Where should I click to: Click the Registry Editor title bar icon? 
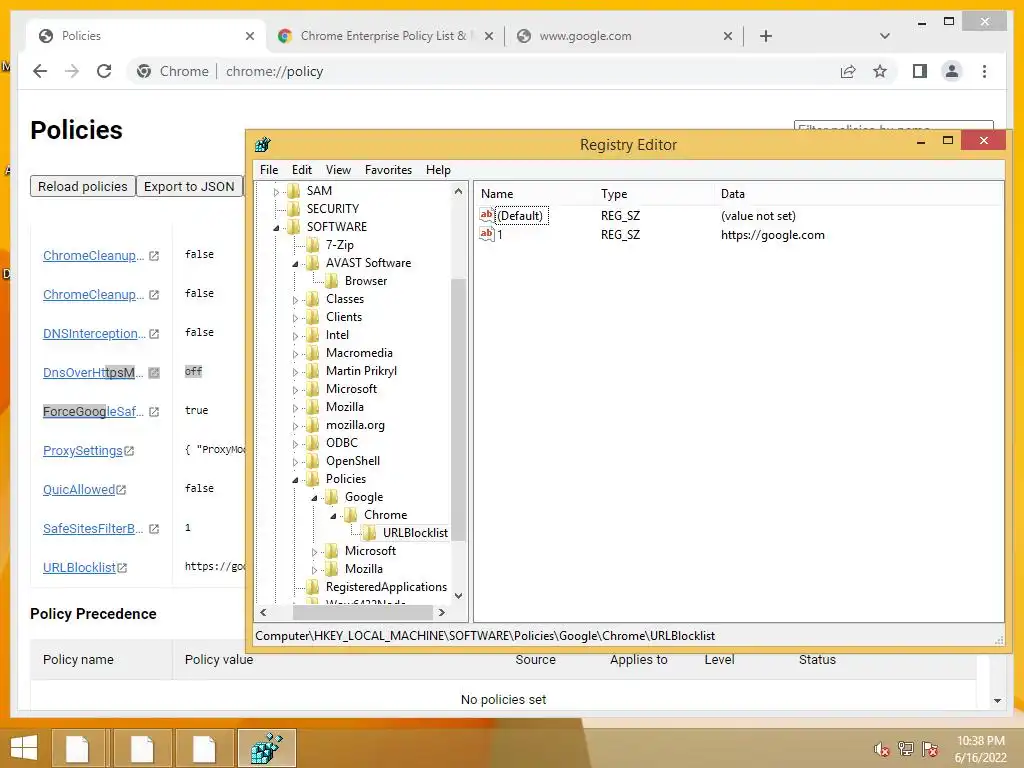coord(263,144)
